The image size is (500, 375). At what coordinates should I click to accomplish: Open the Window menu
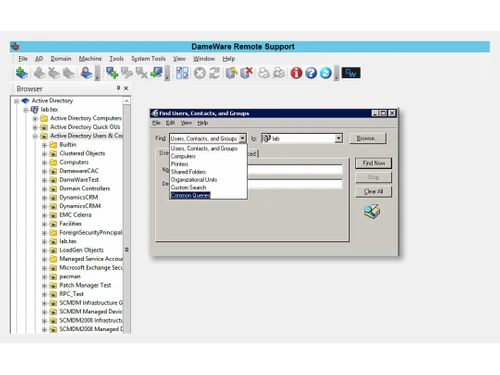(204, 59)
